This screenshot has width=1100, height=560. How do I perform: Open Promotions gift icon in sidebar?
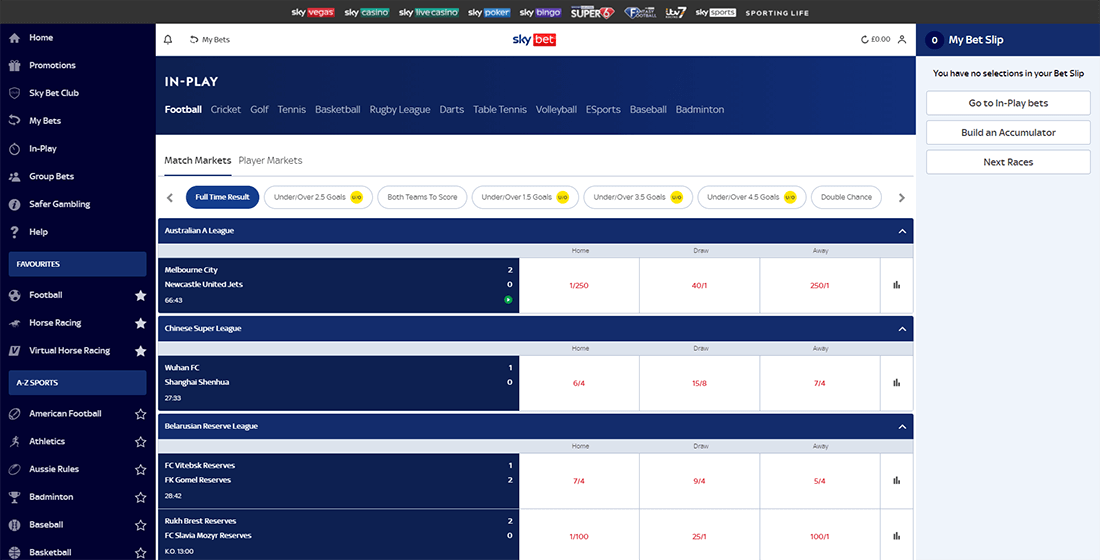point(14,65)
